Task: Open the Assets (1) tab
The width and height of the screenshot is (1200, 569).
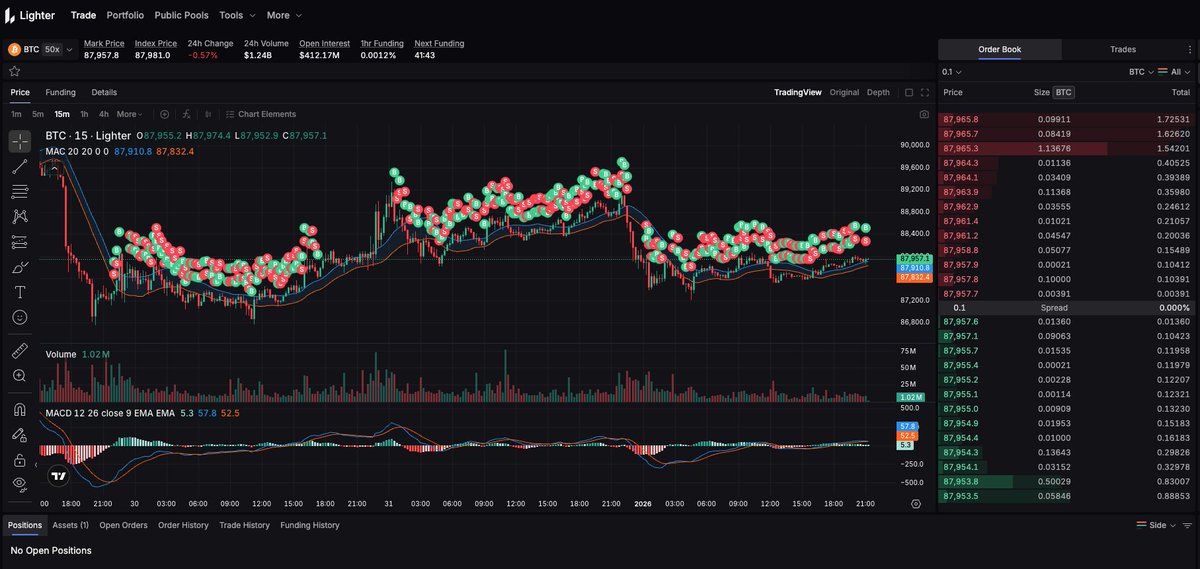Action: tap(70, 525)
